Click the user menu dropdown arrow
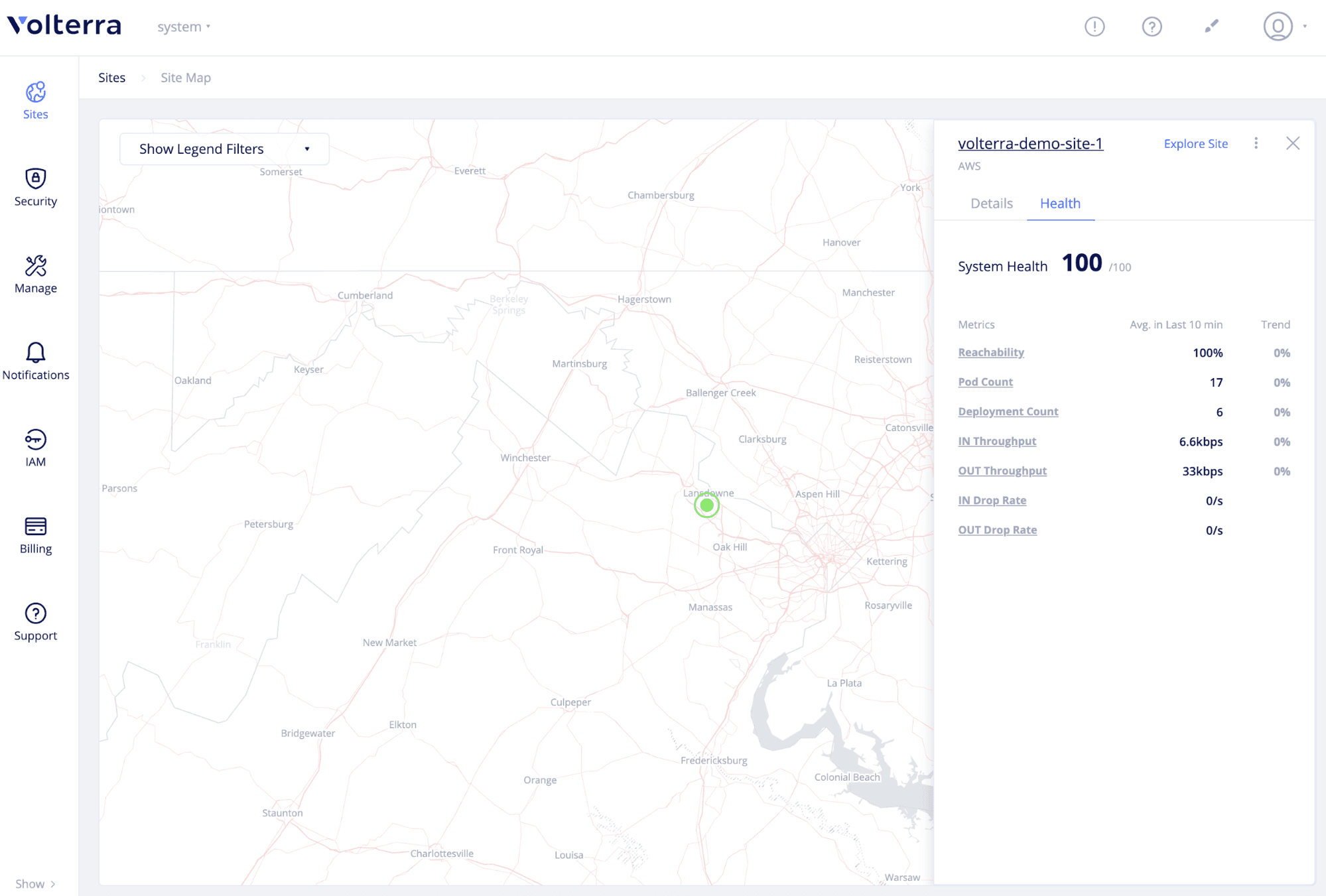The image size is (1326, 896). pyautogui.click(x=1305, y=27)
